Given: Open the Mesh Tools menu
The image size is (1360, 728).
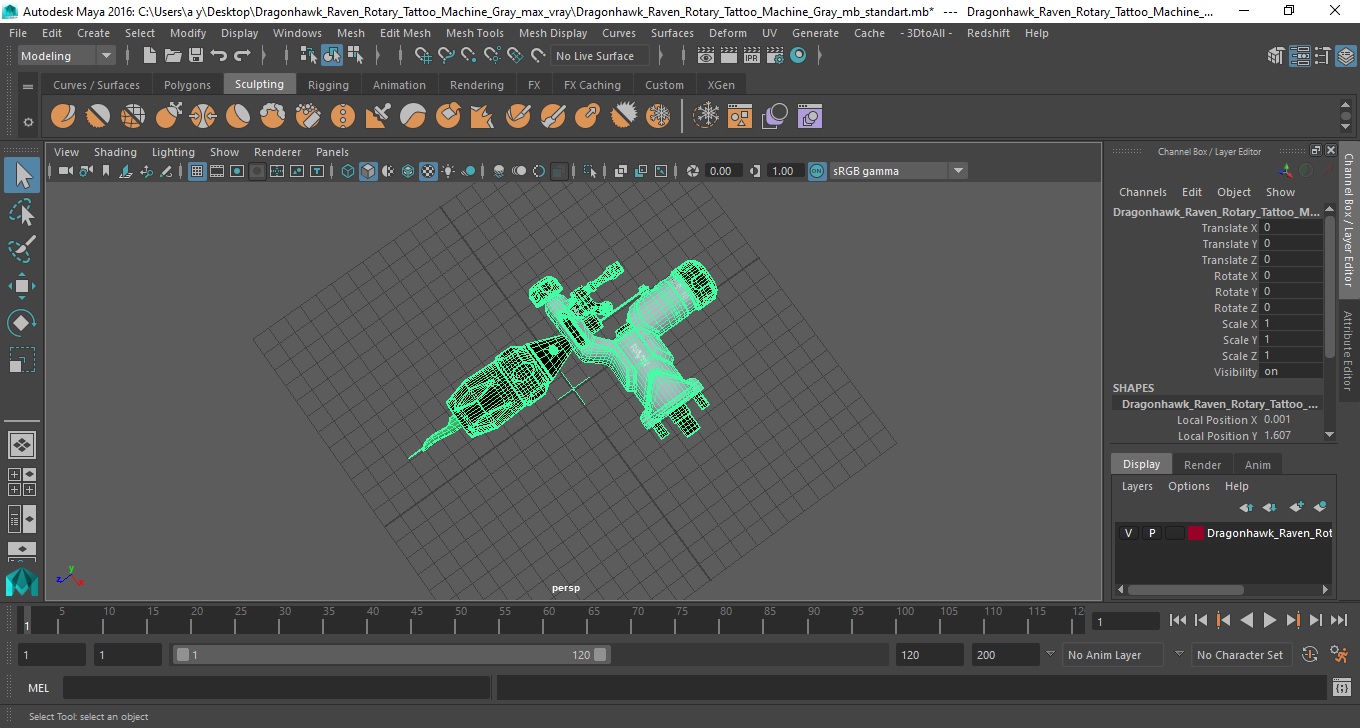Looking at the screenshot, I should (x=474, y=33).
